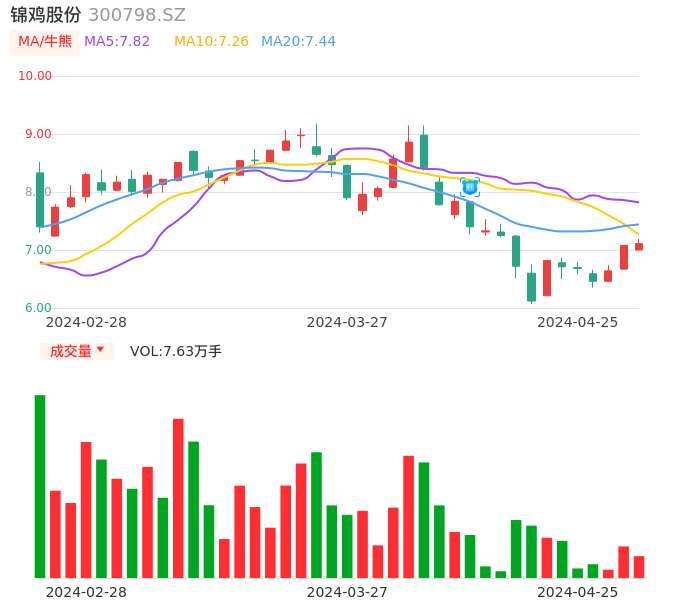Click the stock code 300798.SZ
Viewport: 686px width, 606px height.
(x=137, y=15)
